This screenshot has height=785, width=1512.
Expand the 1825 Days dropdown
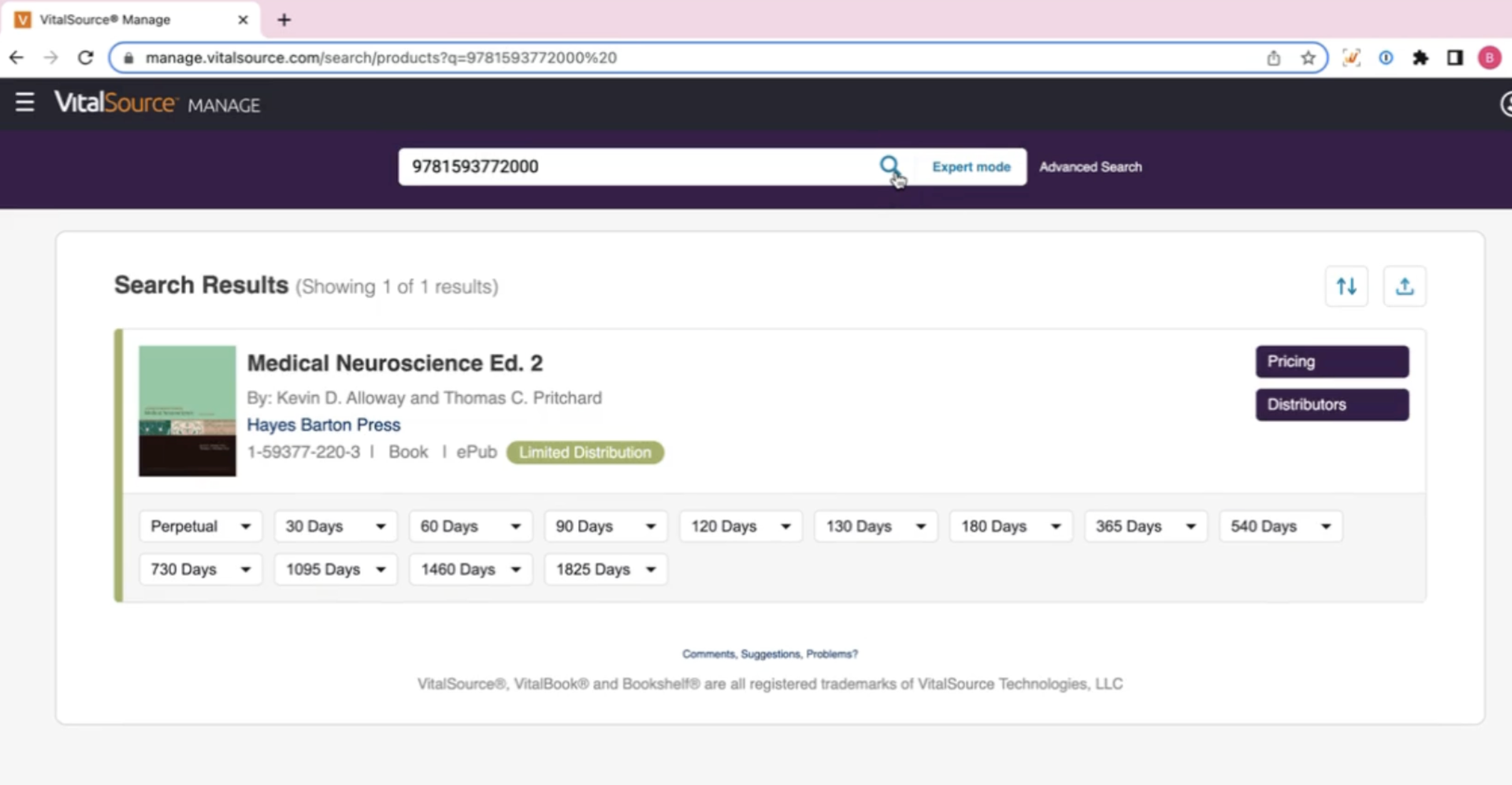point(606,570)
